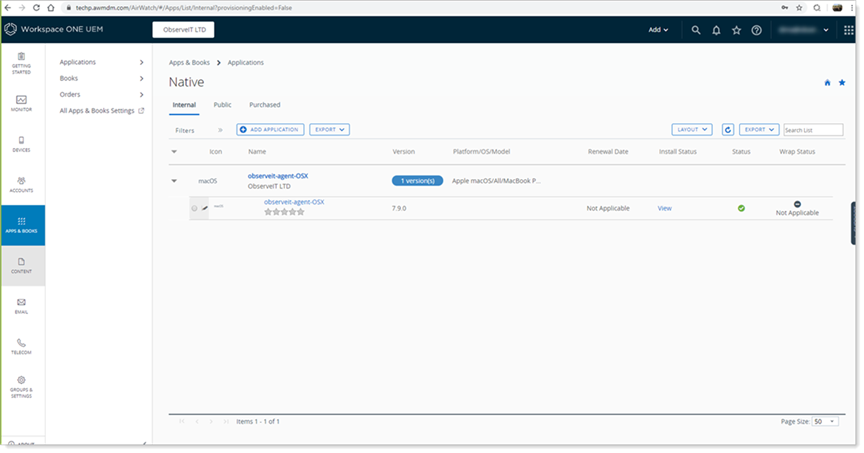This screenshot has width=864, height=453.
Task: Click the Renewal Date column header
Action: (x=608, y=152)
